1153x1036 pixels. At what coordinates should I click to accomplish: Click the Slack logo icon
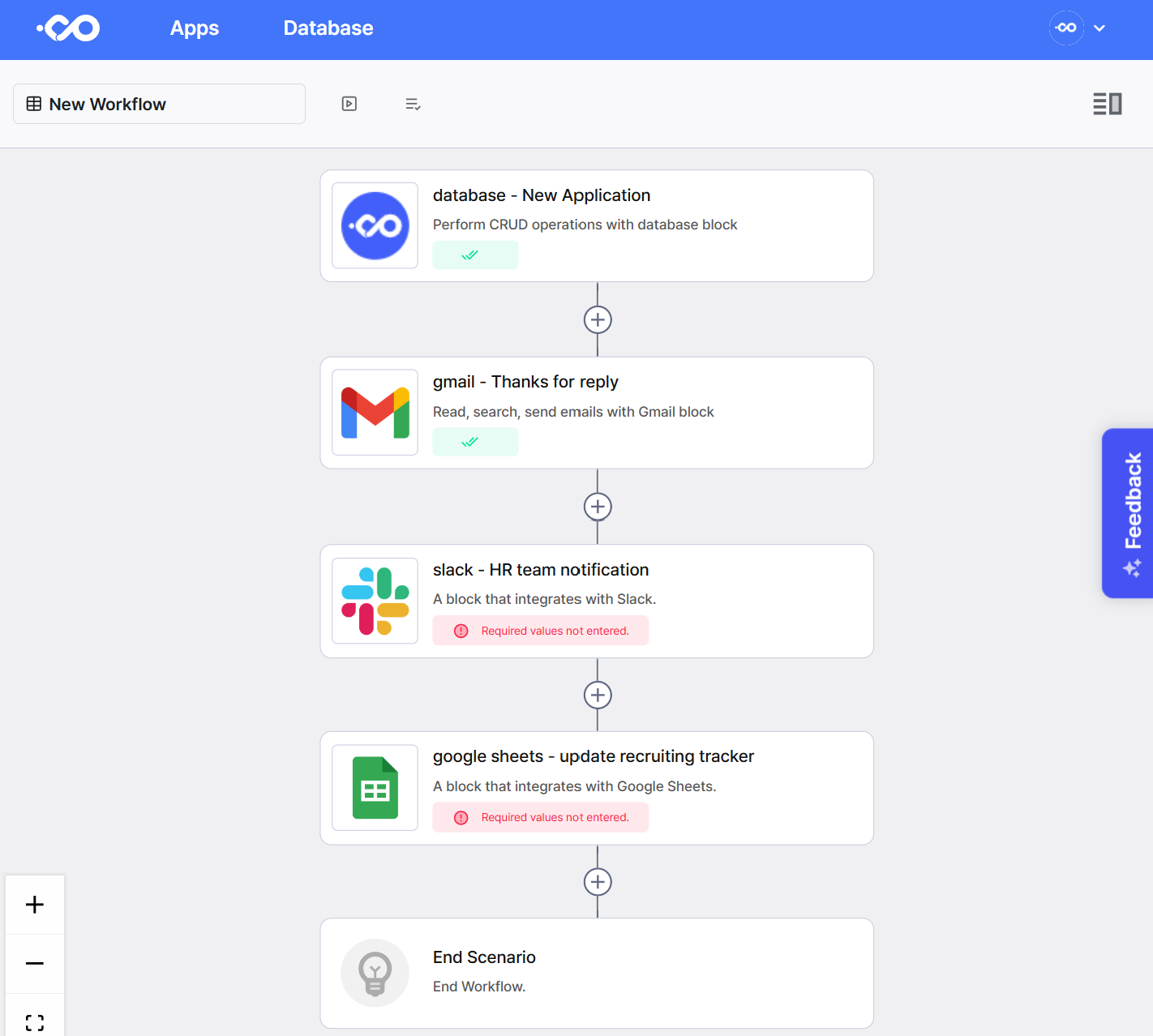click(375, 601)
